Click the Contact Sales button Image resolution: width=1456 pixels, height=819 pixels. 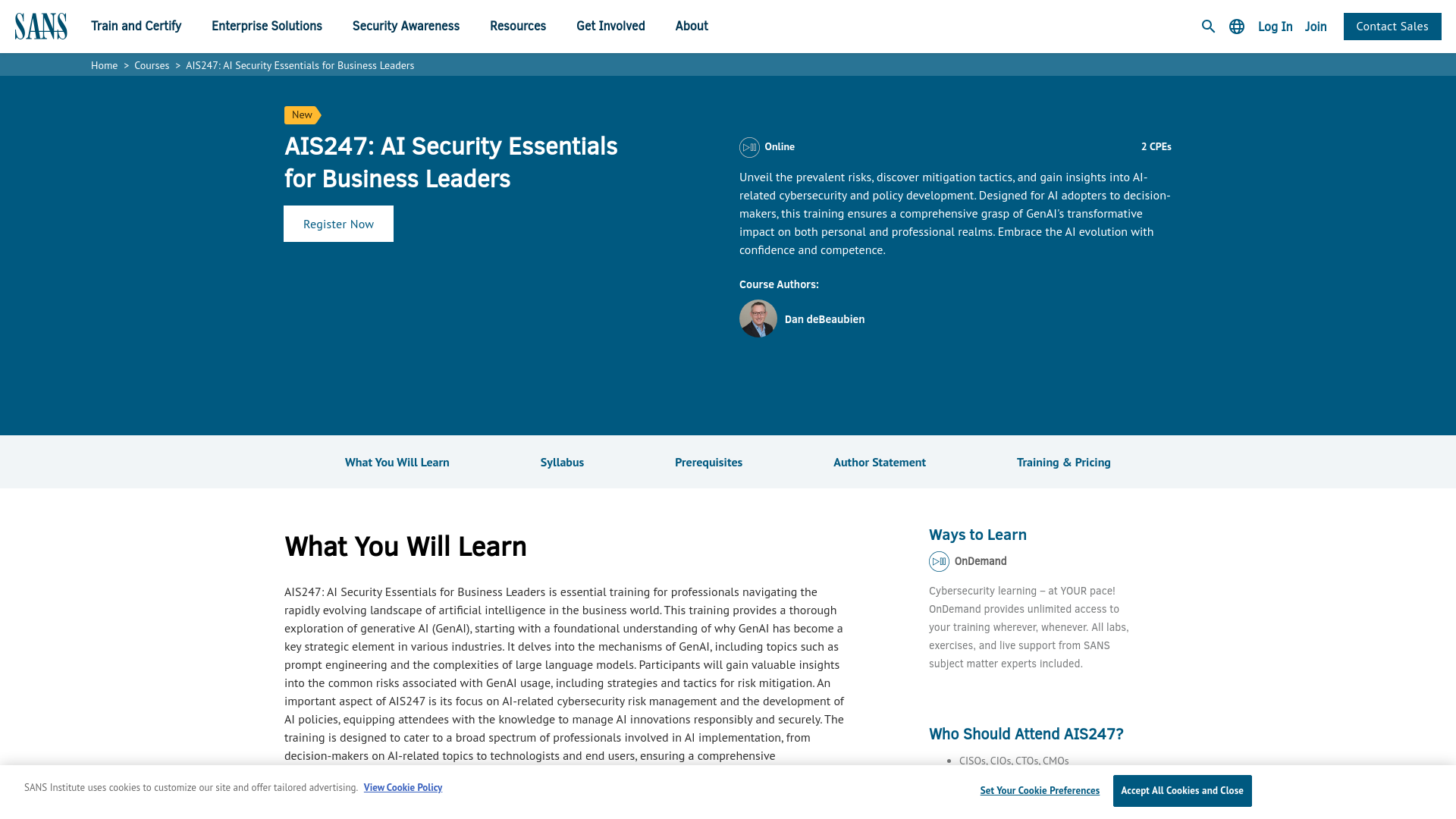(1392, 26)
